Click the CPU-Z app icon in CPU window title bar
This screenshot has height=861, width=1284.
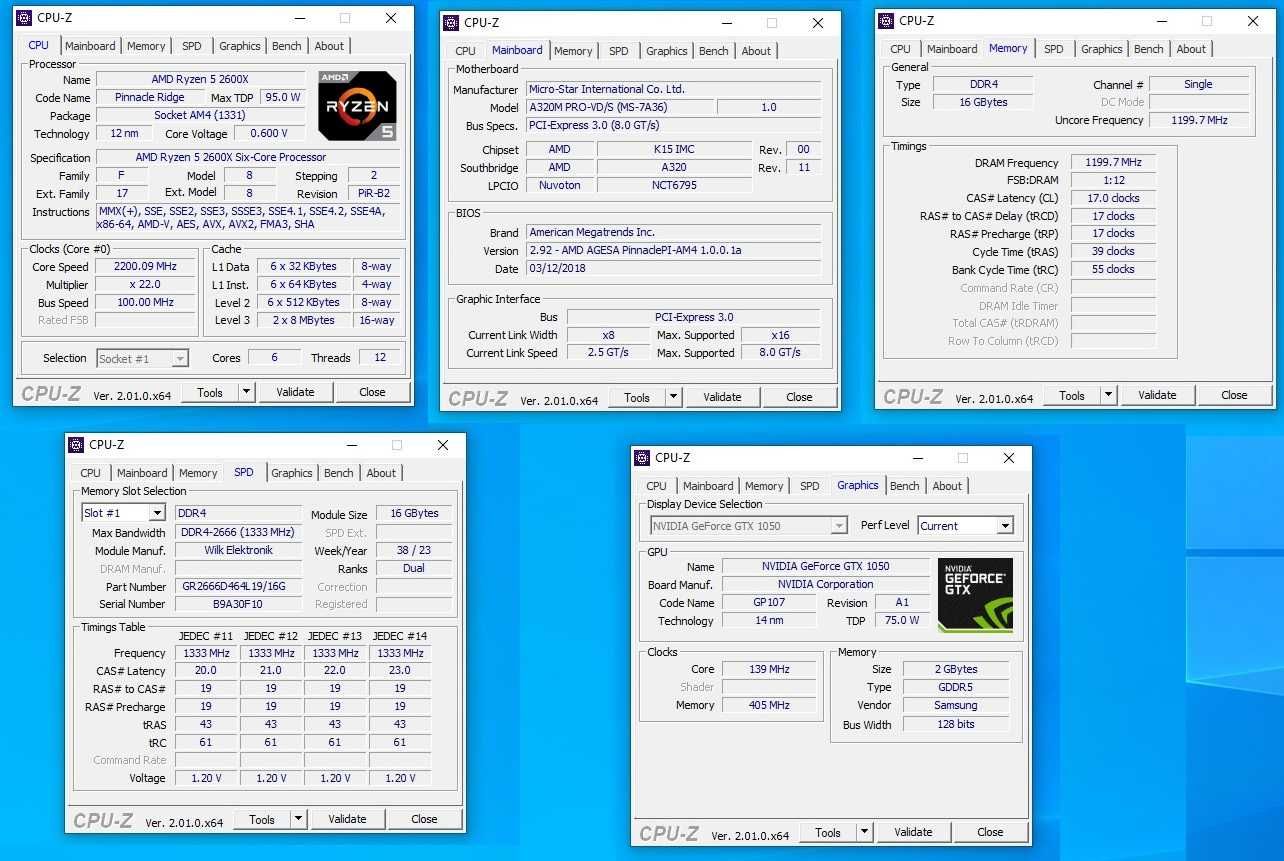click(x=24, y=18)
